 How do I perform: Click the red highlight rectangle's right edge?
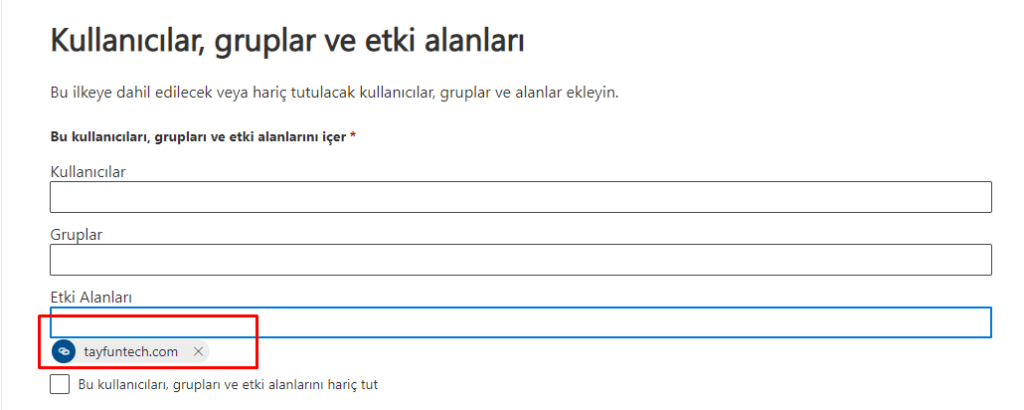[x=257, y=341]
